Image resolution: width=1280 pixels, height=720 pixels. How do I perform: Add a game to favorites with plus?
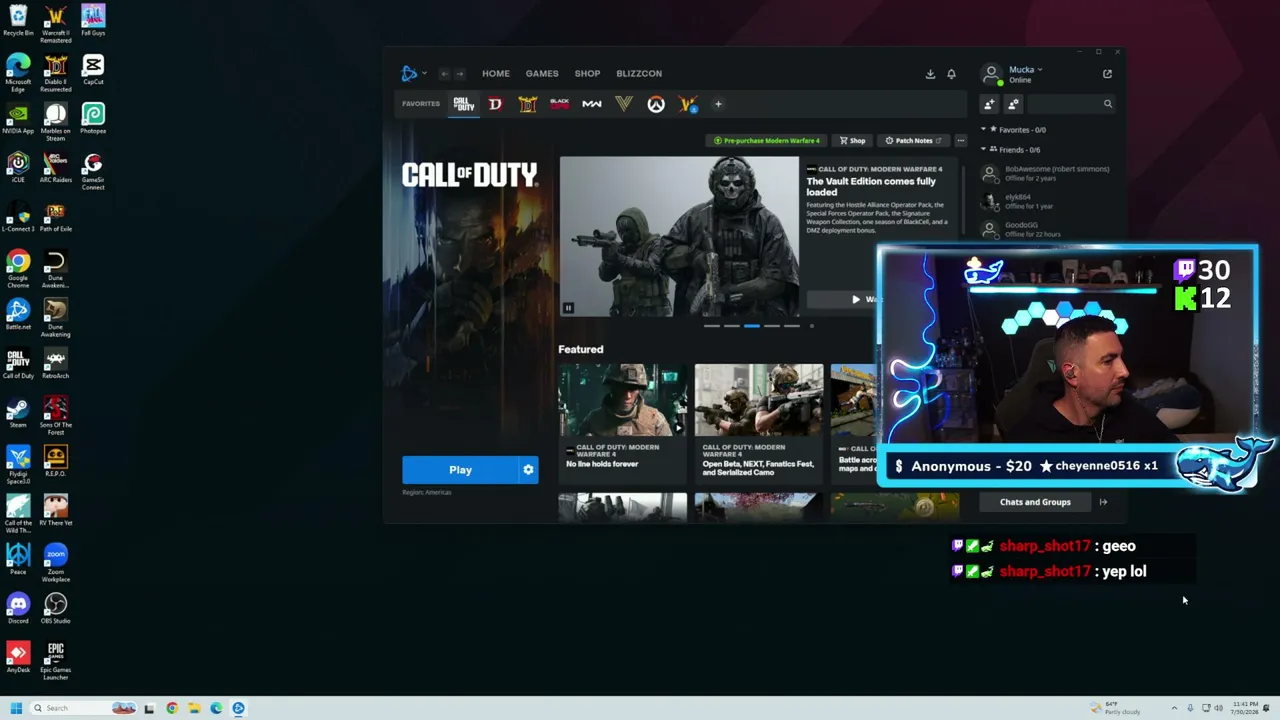[717, 104]
